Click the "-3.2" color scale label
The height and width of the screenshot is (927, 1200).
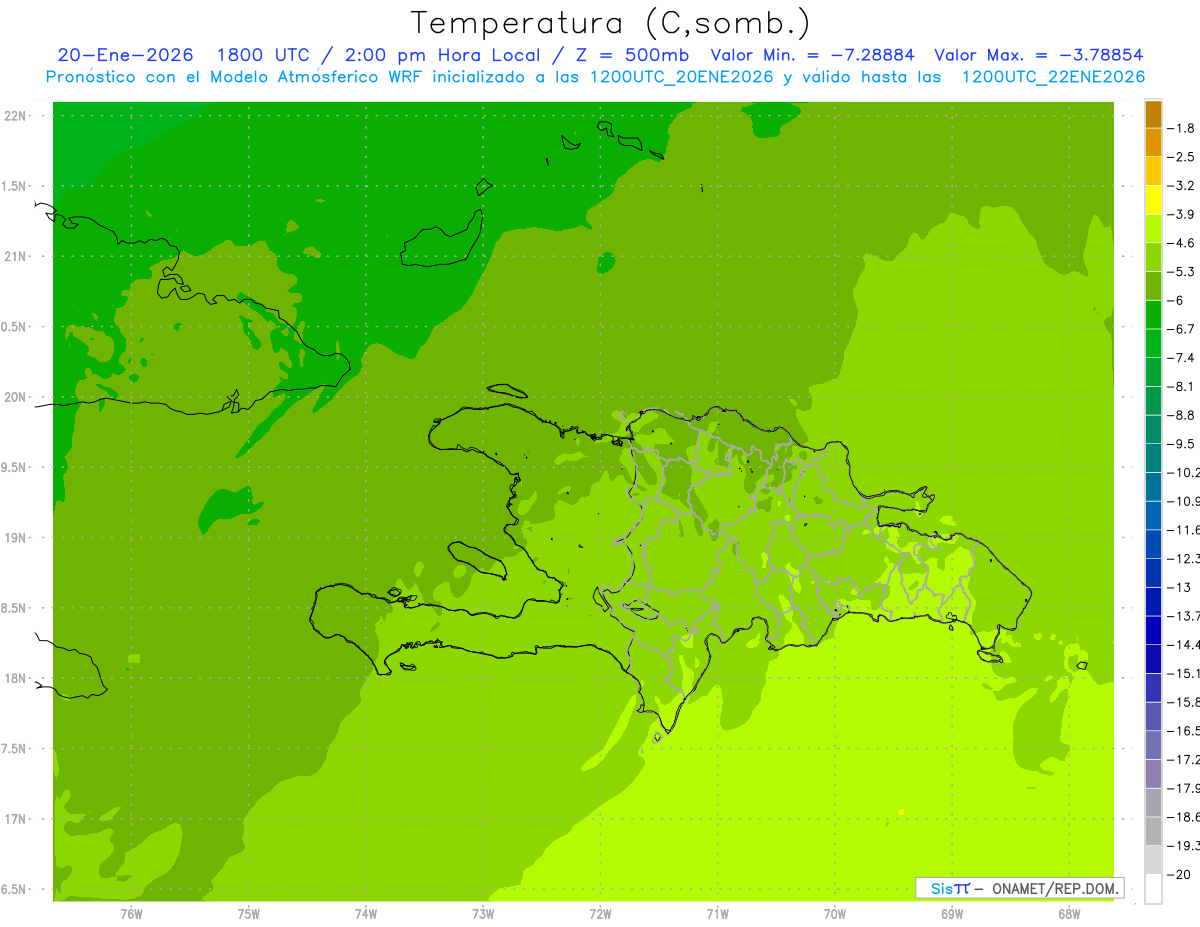coord(1181,185)
